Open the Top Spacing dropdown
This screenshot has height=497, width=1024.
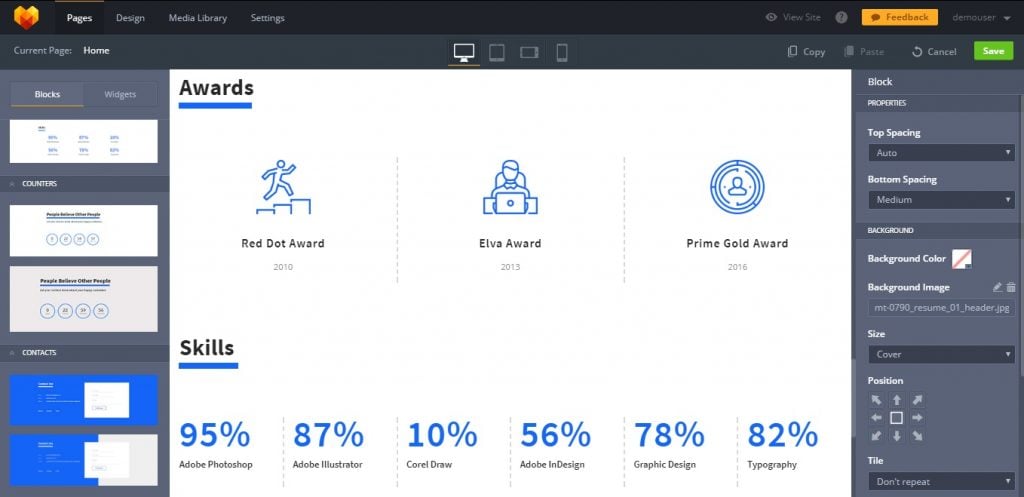(941, 153)
